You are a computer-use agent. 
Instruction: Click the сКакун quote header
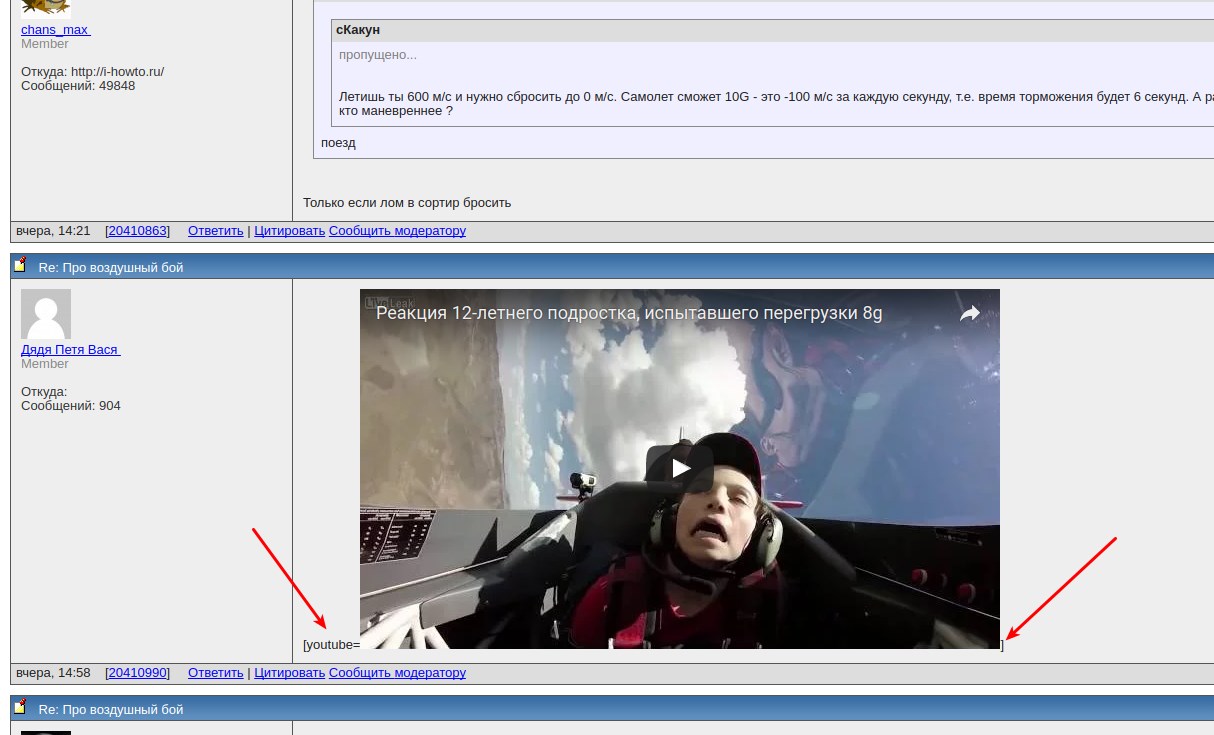(x=358, y=30)
